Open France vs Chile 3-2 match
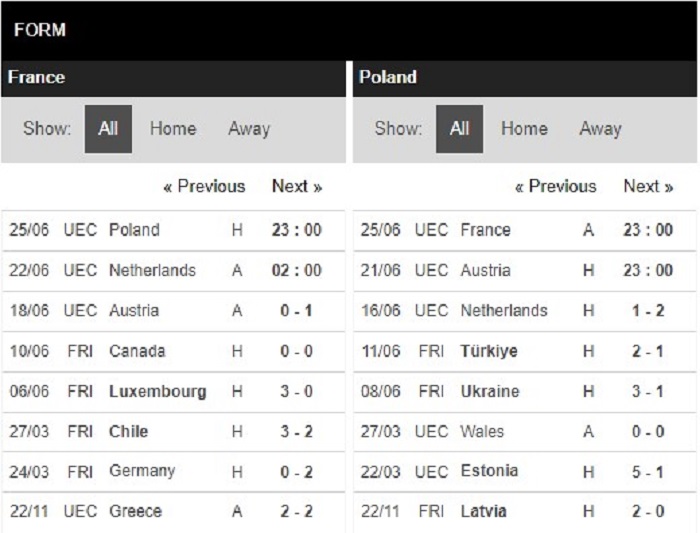Image resolution: width=700 pixels, height=533 pixels. tap(173, 432)
